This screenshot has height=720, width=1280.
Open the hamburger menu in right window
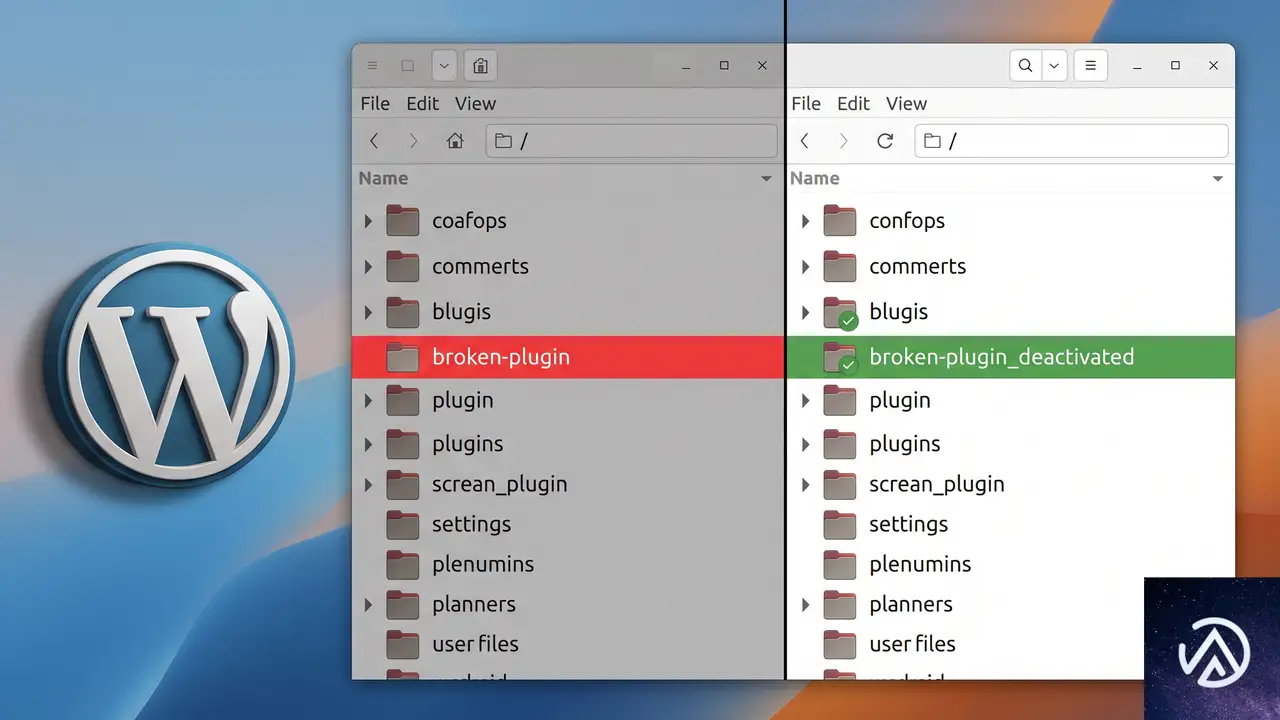(1090, 66)
